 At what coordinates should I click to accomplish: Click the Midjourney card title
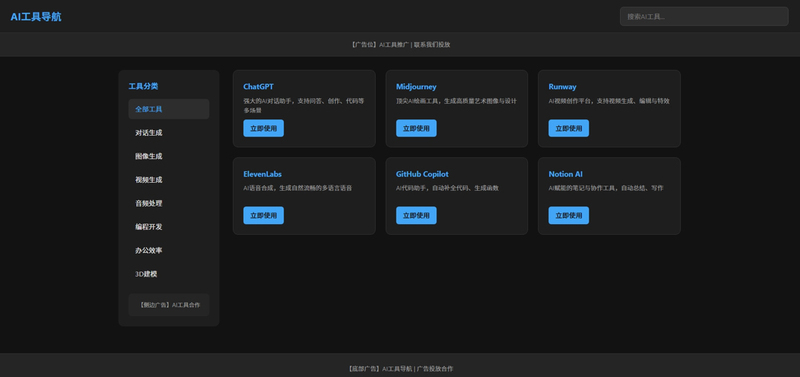416,87
